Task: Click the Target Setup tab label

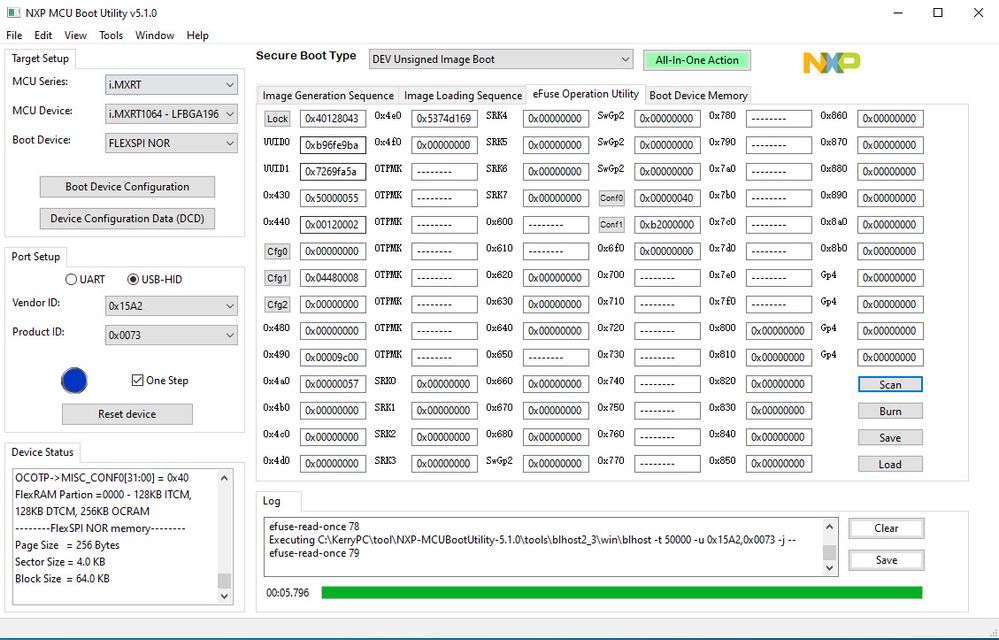Action: click(x=40, y=59)
